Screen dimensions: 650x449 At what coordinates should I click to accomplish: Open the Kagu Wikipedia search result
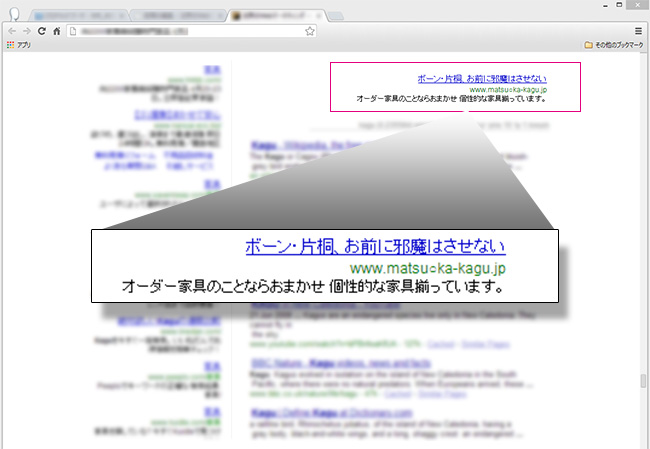pos(307,145)
